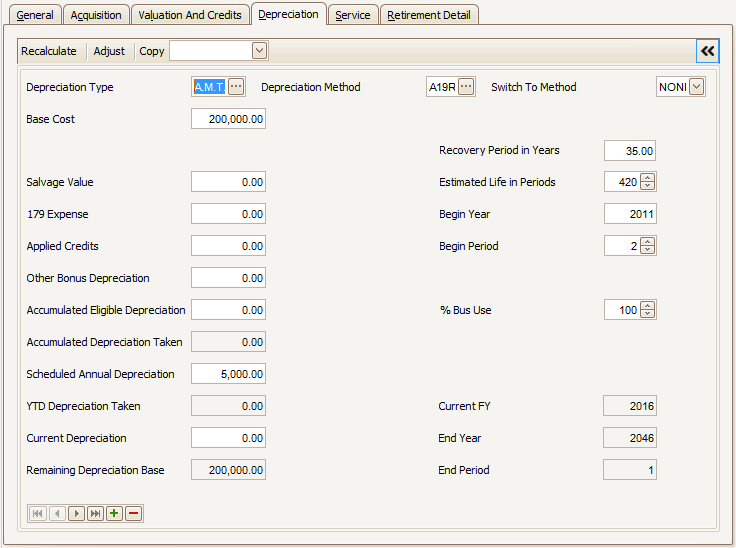This screenshot has width=736, height=548.
Task: Go to previous record arrow
Action: click(x=57, y=513)
